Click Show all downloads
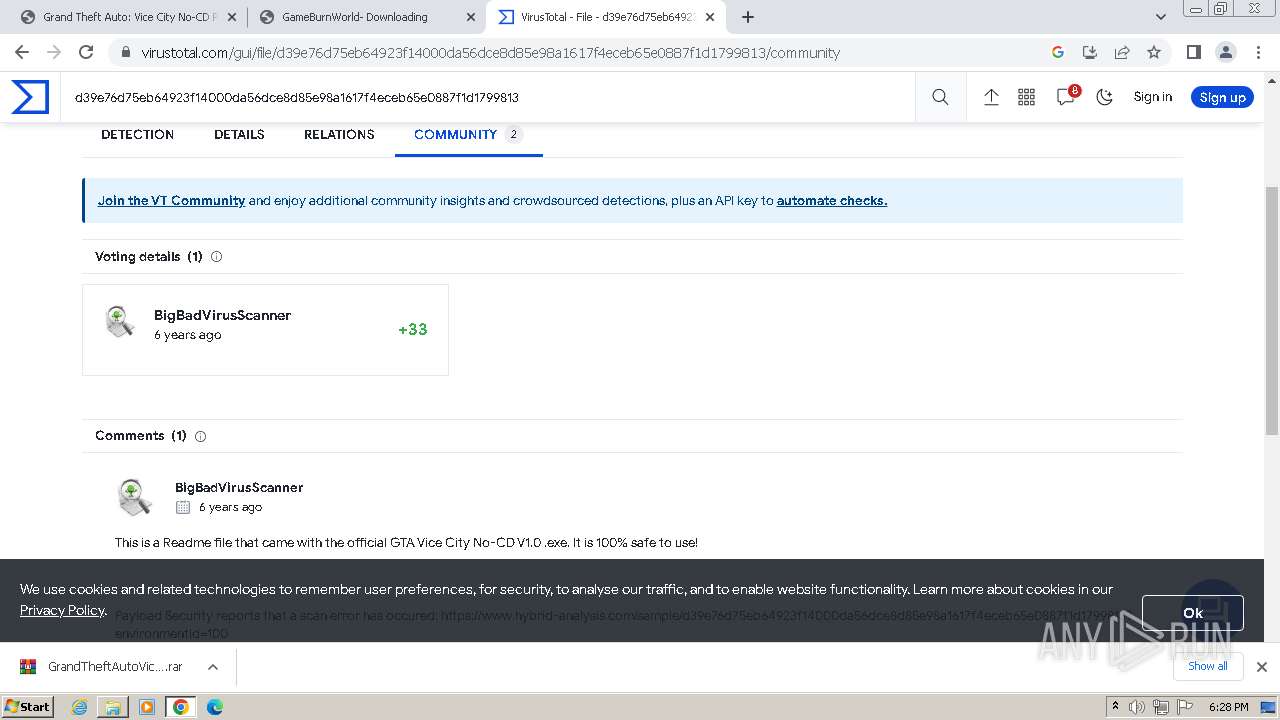This screenshot has height=720, width=1280. point(1208,666)
